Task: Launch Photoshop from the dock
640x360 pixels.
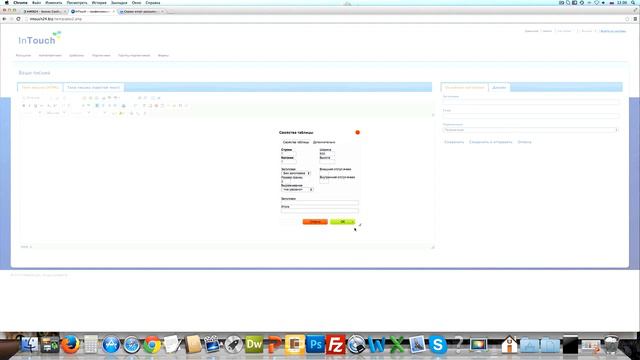Action: [315, 345]
